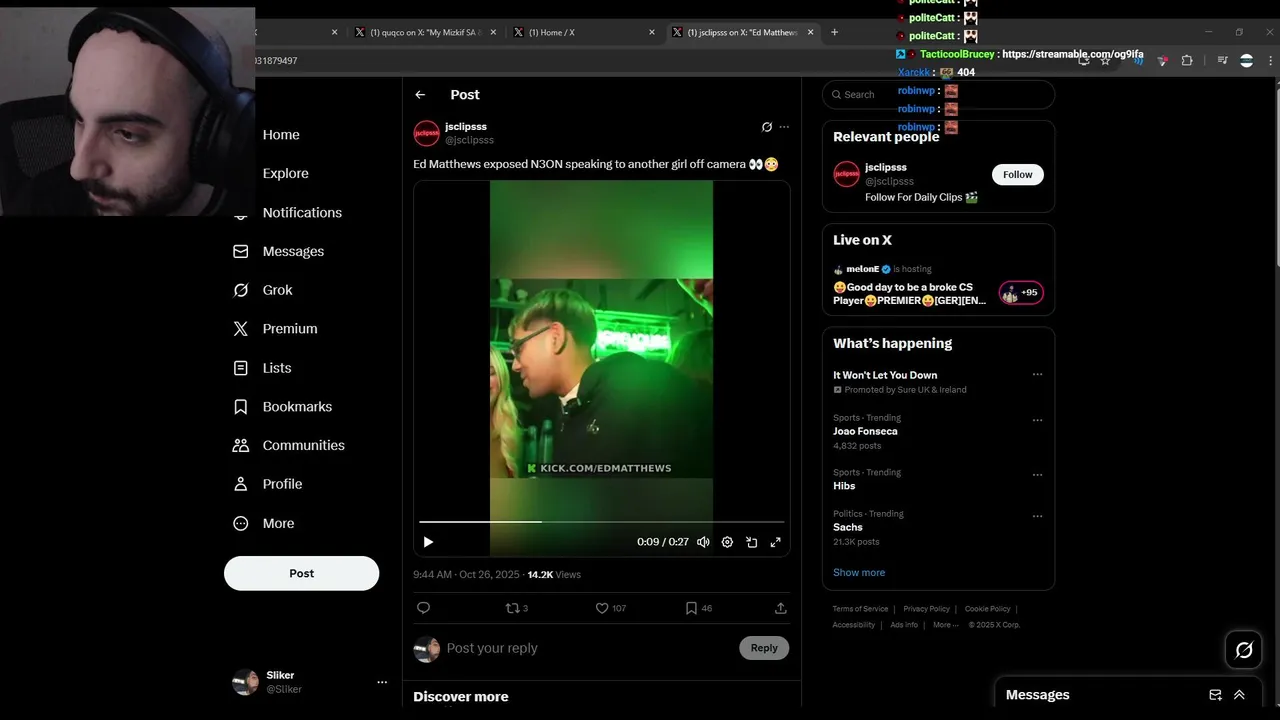Open the Grok icon on the post header
Screen dimensions: 1280x720
[767, 127]
